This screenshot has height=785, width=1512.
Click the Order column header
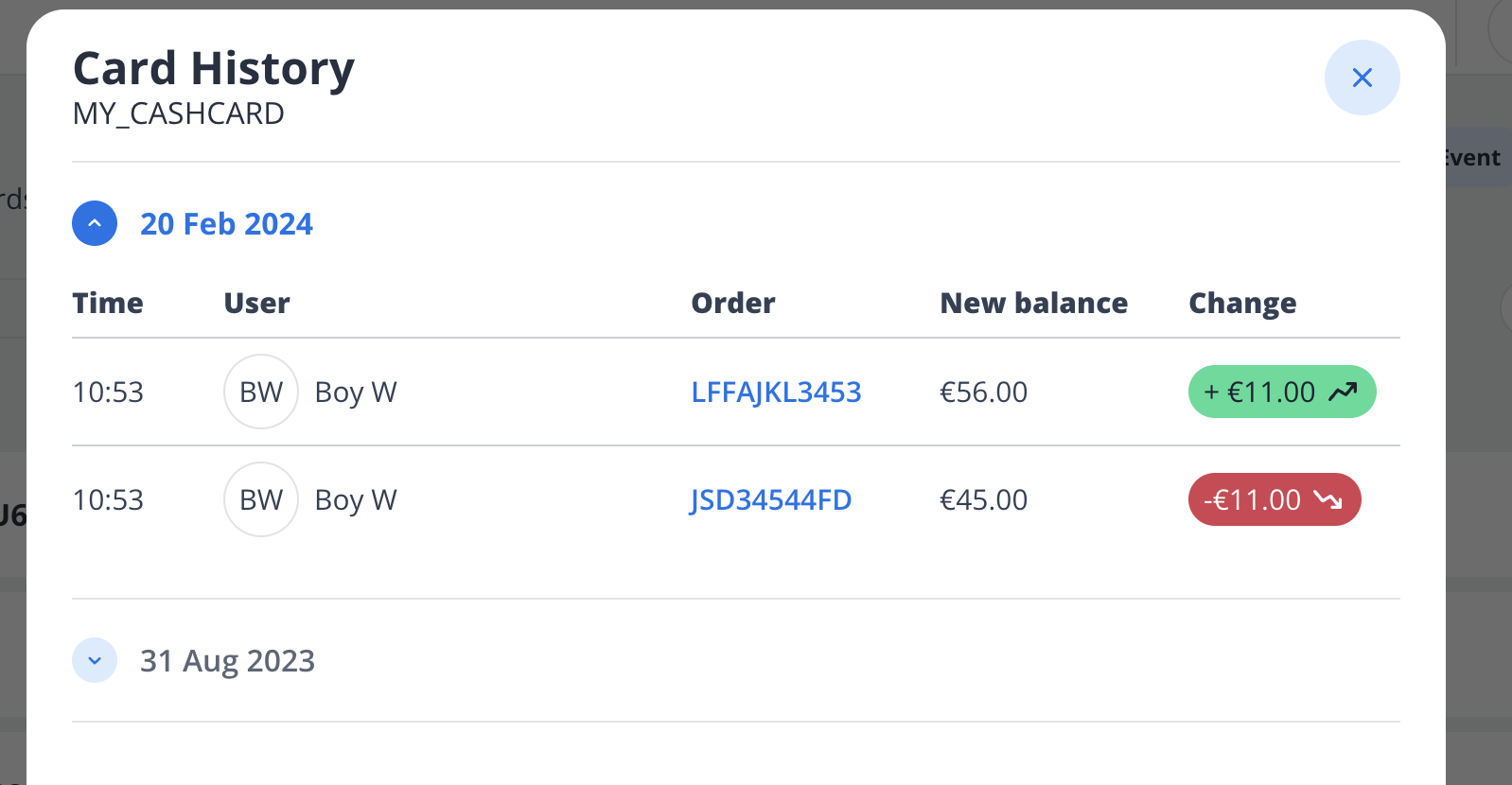click(733, 304)
